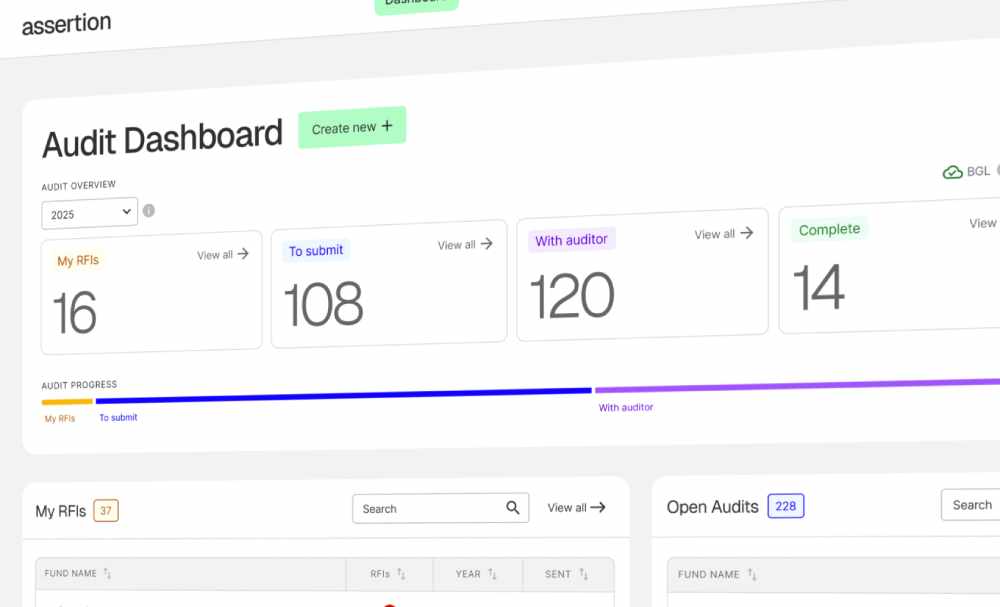
Task: Click View all on the To submit card
Action: click(465, 244)
